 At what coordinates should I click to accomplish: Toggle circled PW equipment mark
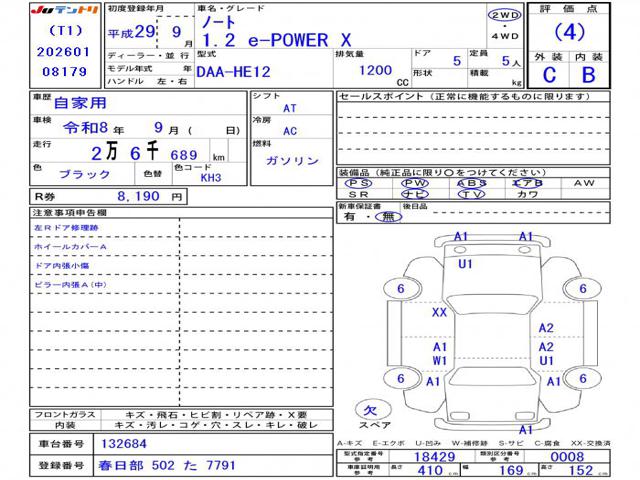(415, 183)
